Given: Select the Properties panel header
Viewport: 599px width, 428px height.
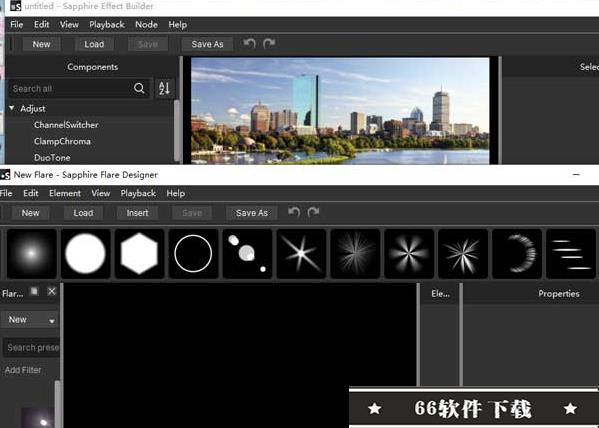Looking at the screenshot, I should click(559, 293).
